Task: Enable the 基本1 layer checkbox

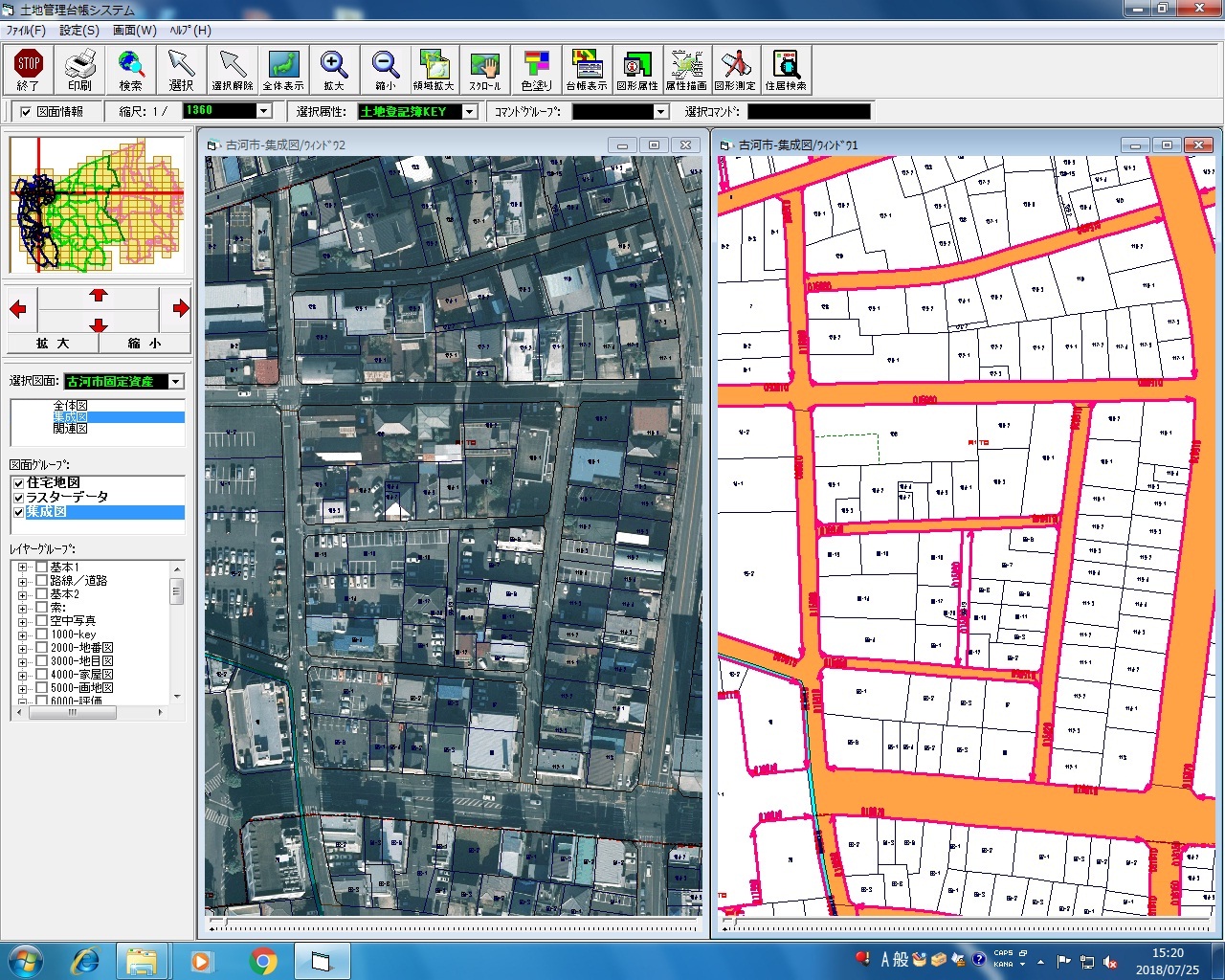Action: click(x=41, y=568)
